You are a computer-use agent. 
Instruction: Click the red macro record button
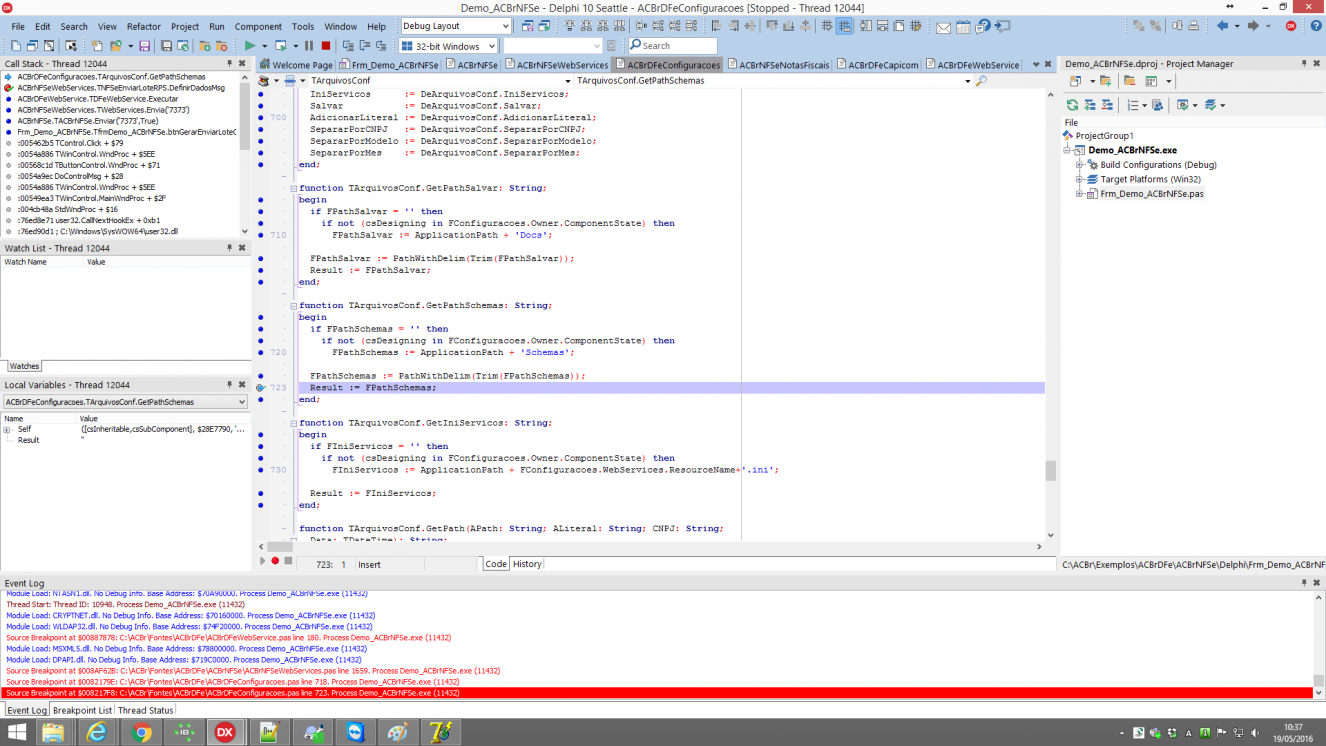275,561
